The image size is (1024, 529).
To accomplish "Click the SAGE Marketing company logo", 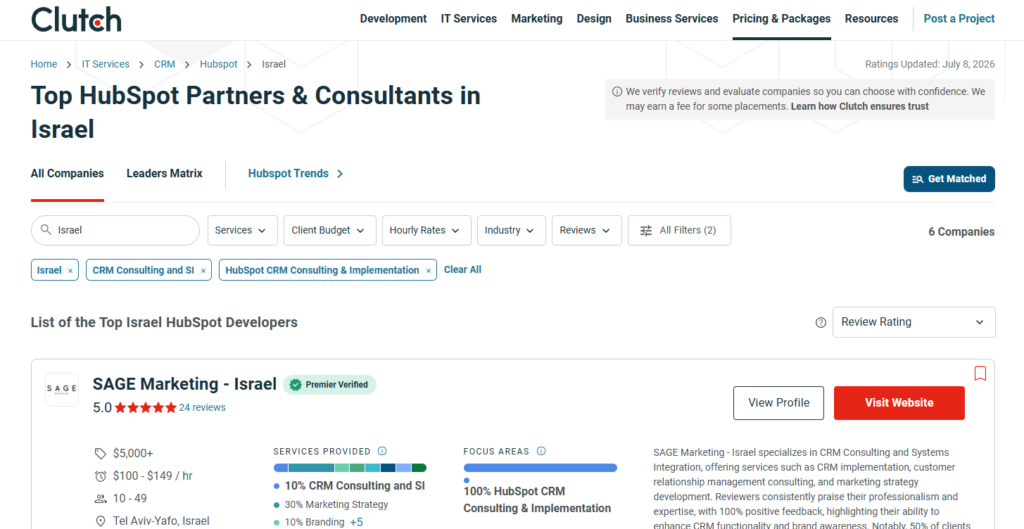I will [61, 390].
